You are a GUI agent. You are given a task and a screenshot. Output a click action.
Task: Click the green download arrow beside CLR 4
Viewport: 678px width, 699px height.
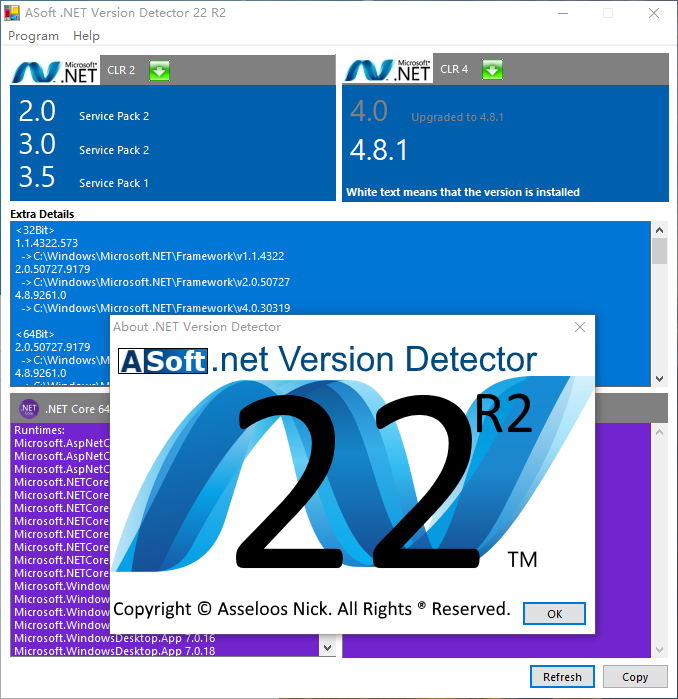[x=492, y=70]
